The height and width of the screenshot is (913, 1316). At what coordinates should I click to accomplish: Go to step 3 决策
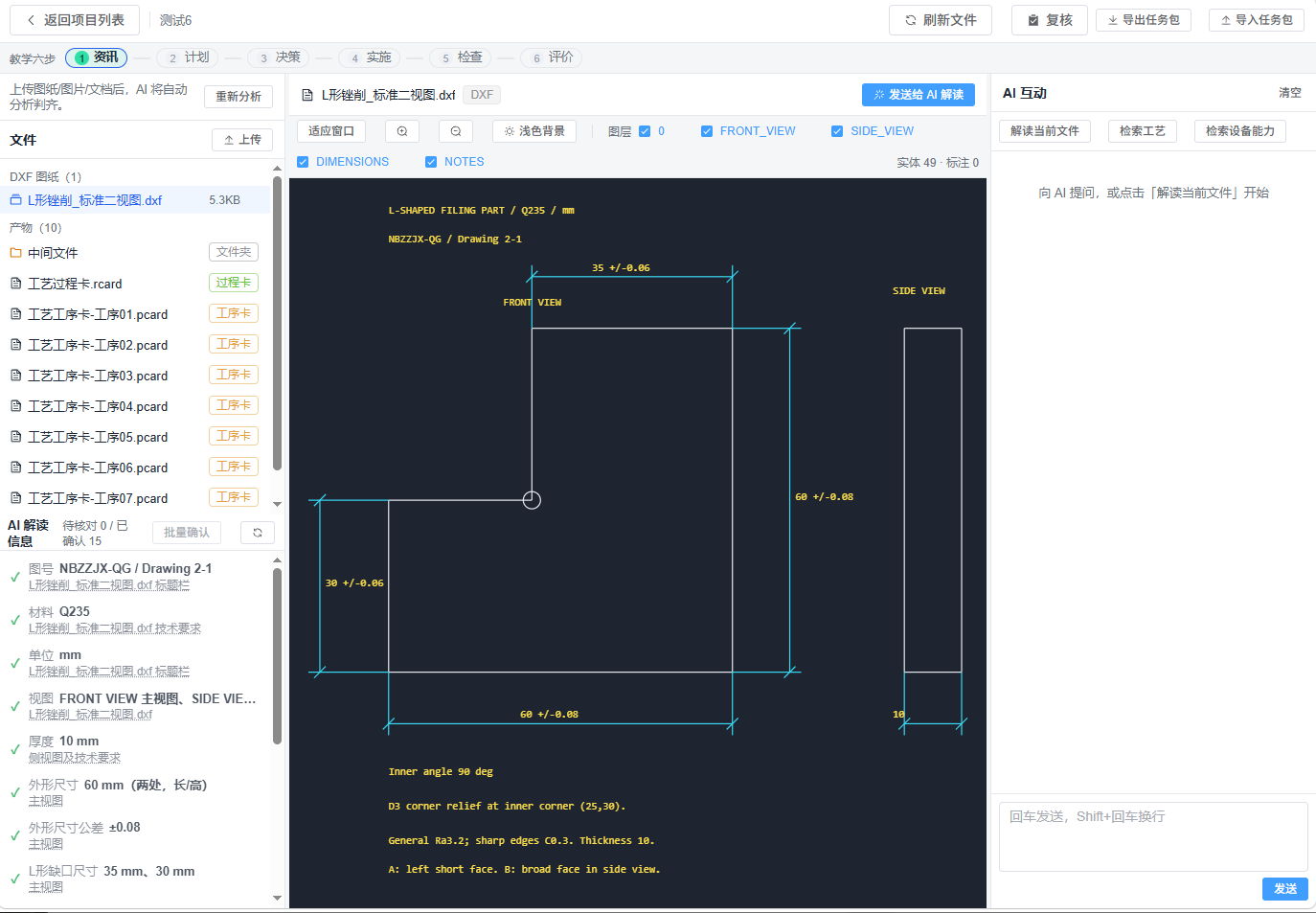[278, 57]
